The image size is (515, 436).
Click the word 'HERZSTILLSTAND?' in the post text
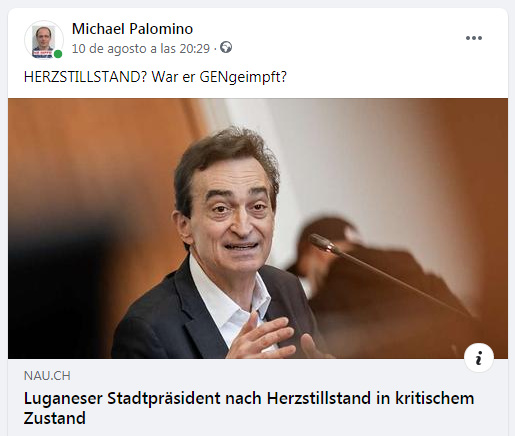[85, 77]
